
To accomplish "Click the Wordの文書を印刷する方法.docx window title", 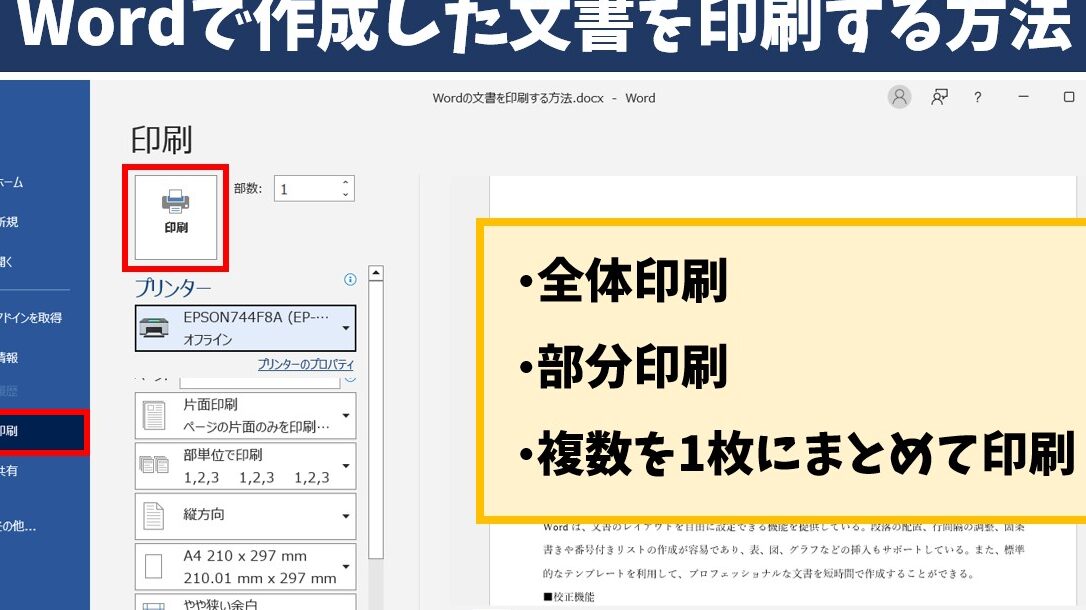I will [518, 98].
